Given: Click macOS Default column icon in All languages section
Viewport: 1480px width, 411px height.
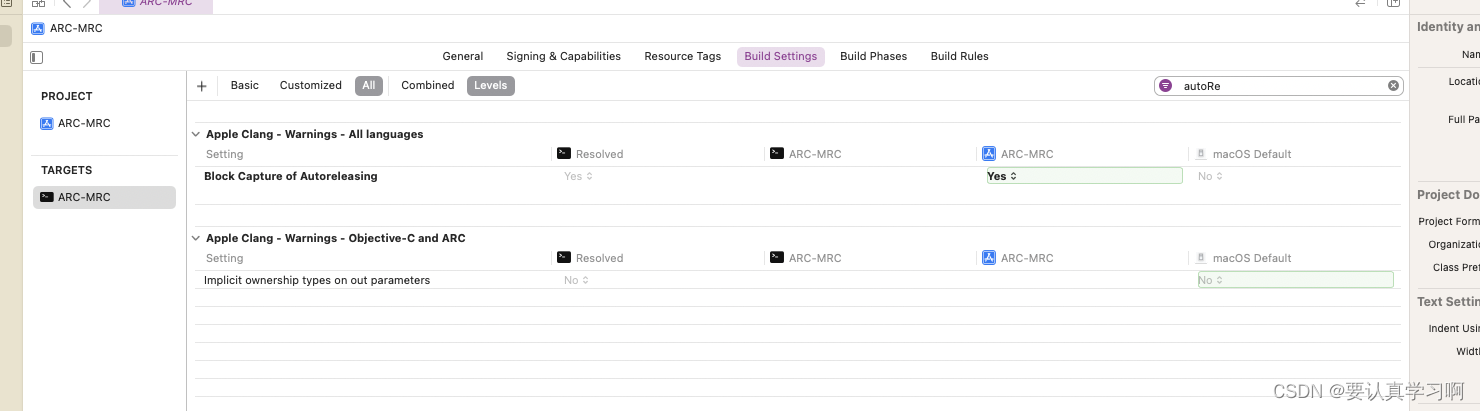Looking at the screenshot, I should 1201,154.
